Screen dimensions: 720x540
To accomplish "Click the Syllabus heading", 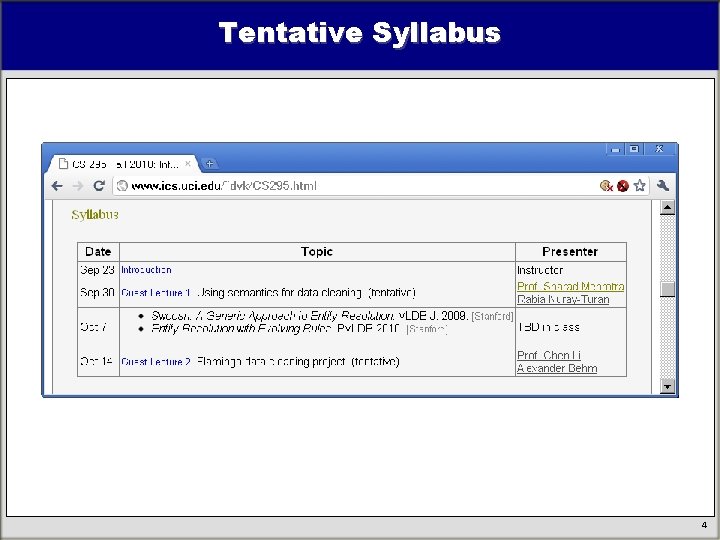I will [x=95, y=214].
